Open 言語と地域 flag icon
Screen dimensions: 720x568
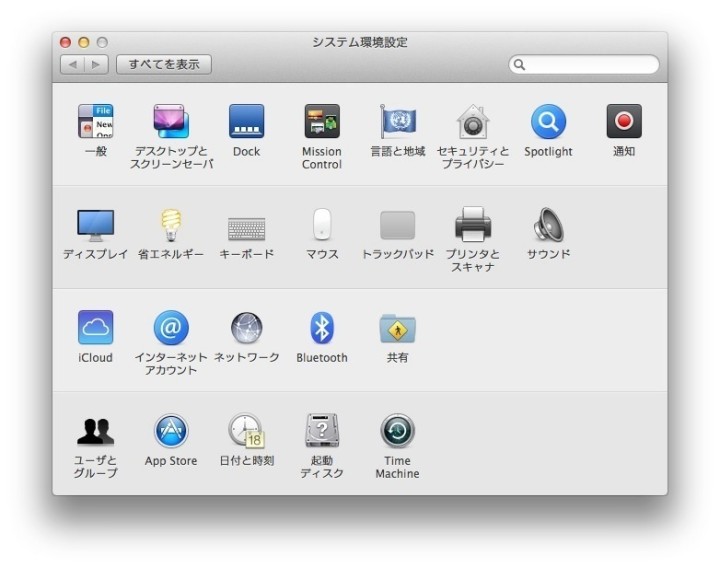pyautogui.click(x=398, y=121)
